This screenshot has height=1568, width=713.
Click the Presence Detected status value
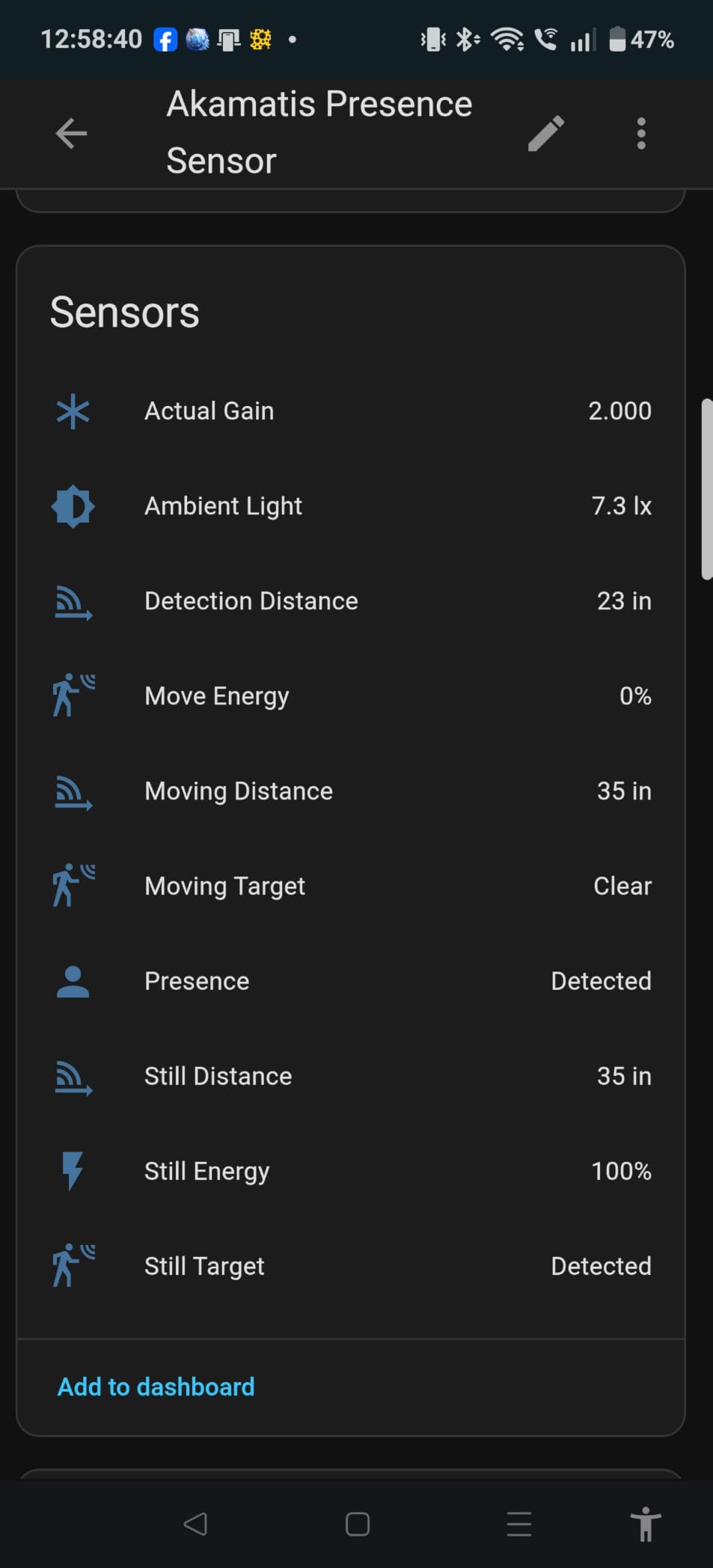(x=601, y=981)
